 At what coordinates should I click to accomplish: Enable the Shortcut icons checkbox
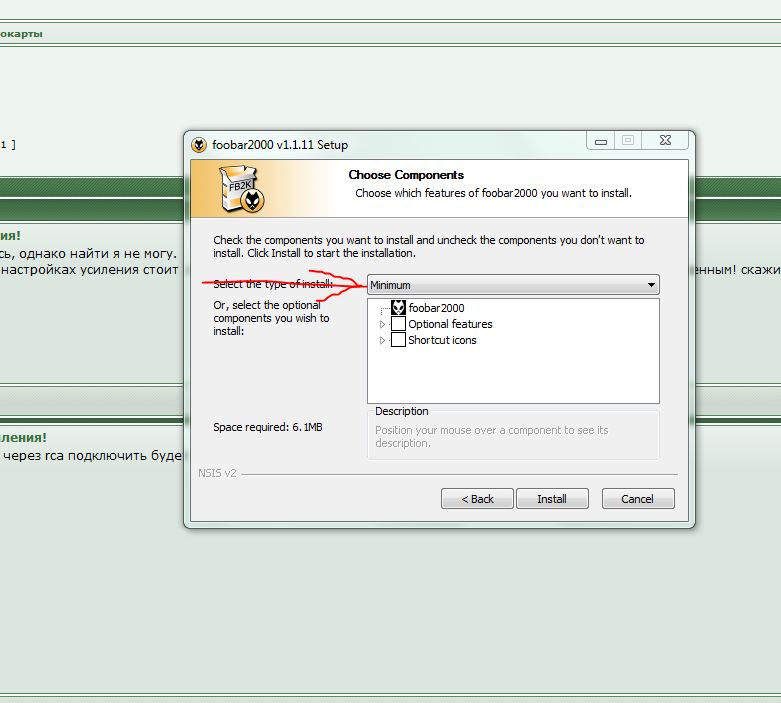click(x=398, y=340)
